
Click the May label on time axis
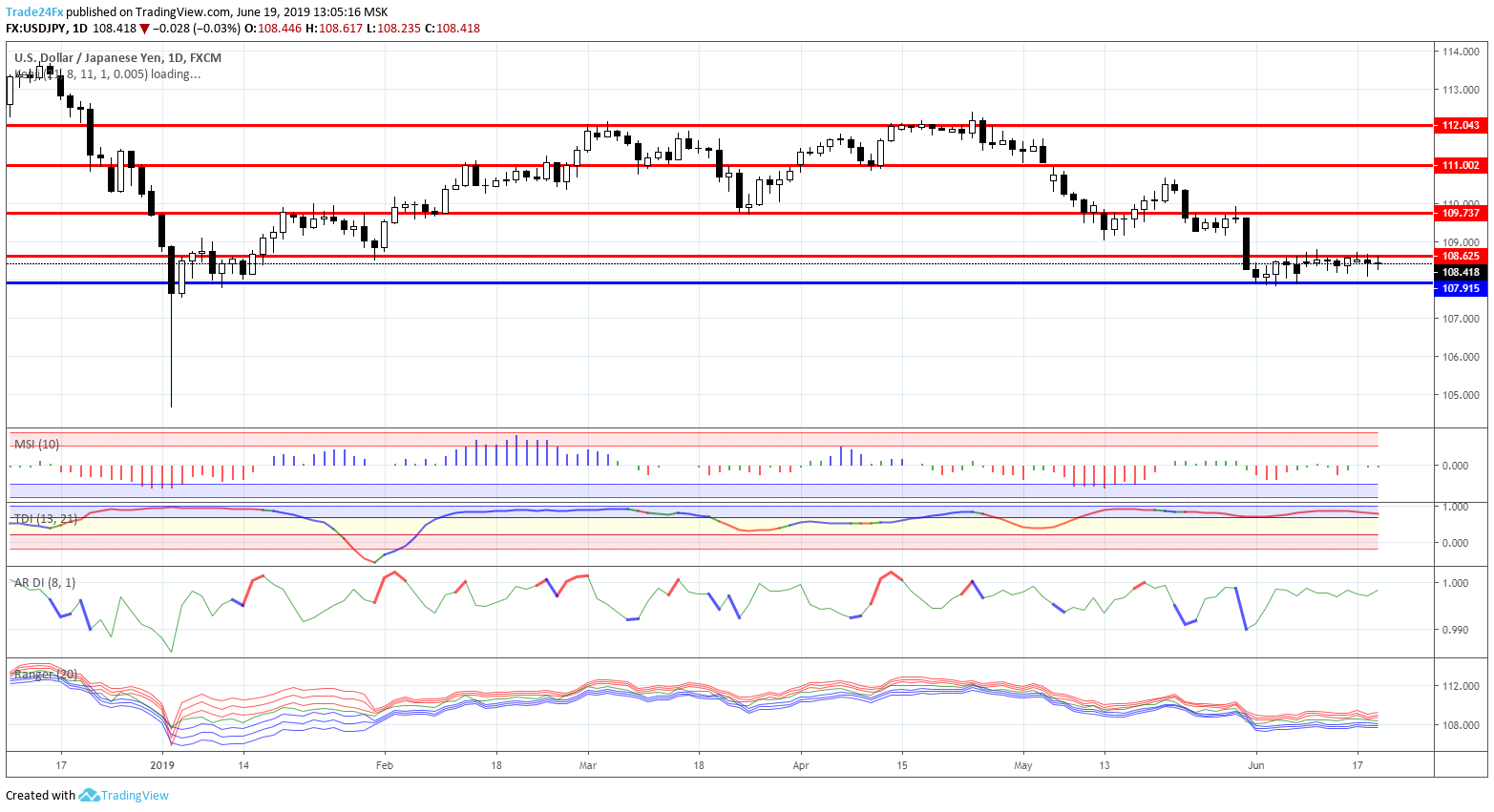pyautogui.click(x=1022, y=765)
